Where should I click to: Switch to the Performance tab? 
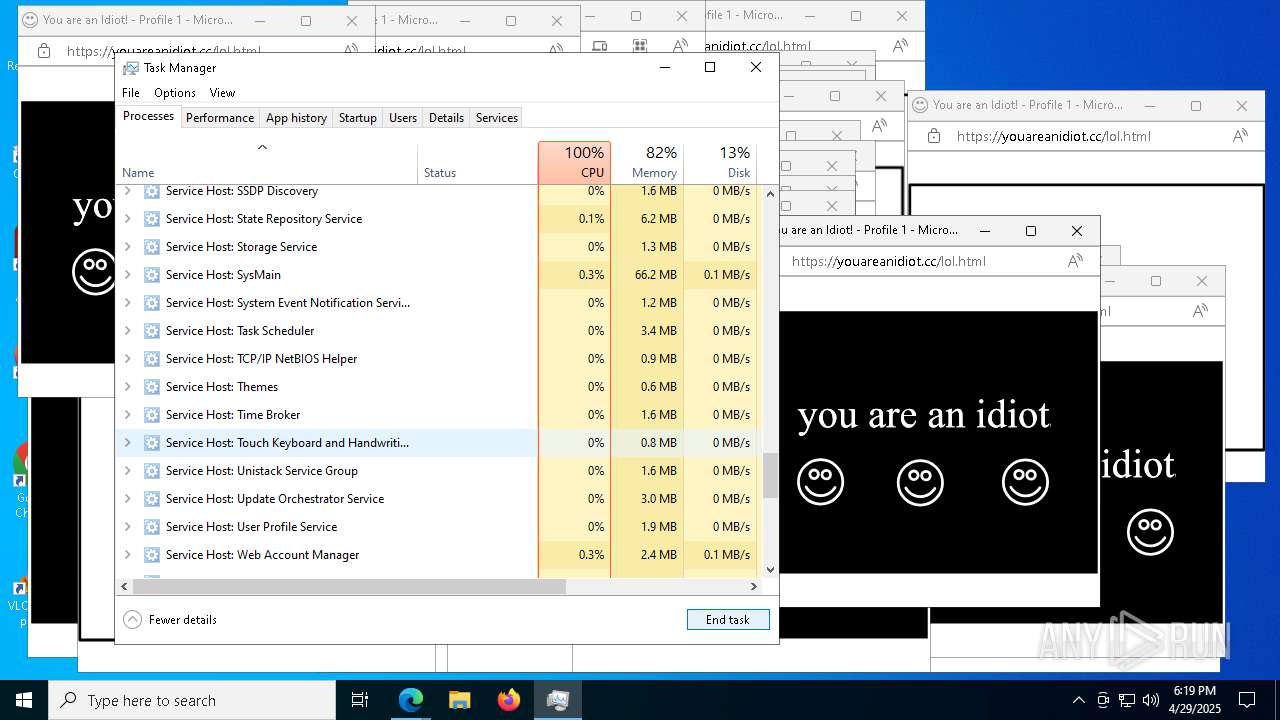coord(220,117)
